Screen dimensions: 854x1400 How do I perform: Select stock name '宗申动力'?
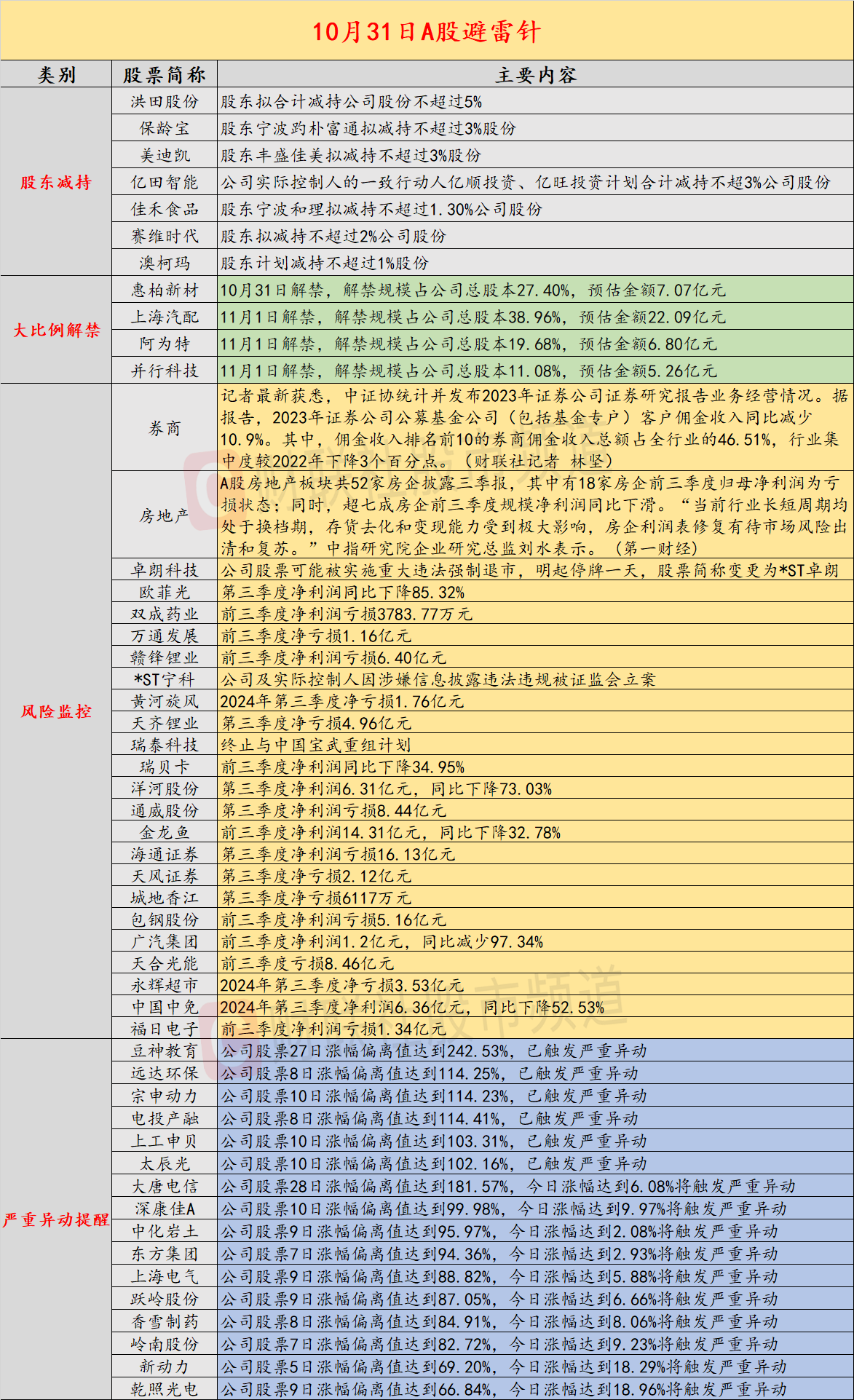[x=165, y=1096]
